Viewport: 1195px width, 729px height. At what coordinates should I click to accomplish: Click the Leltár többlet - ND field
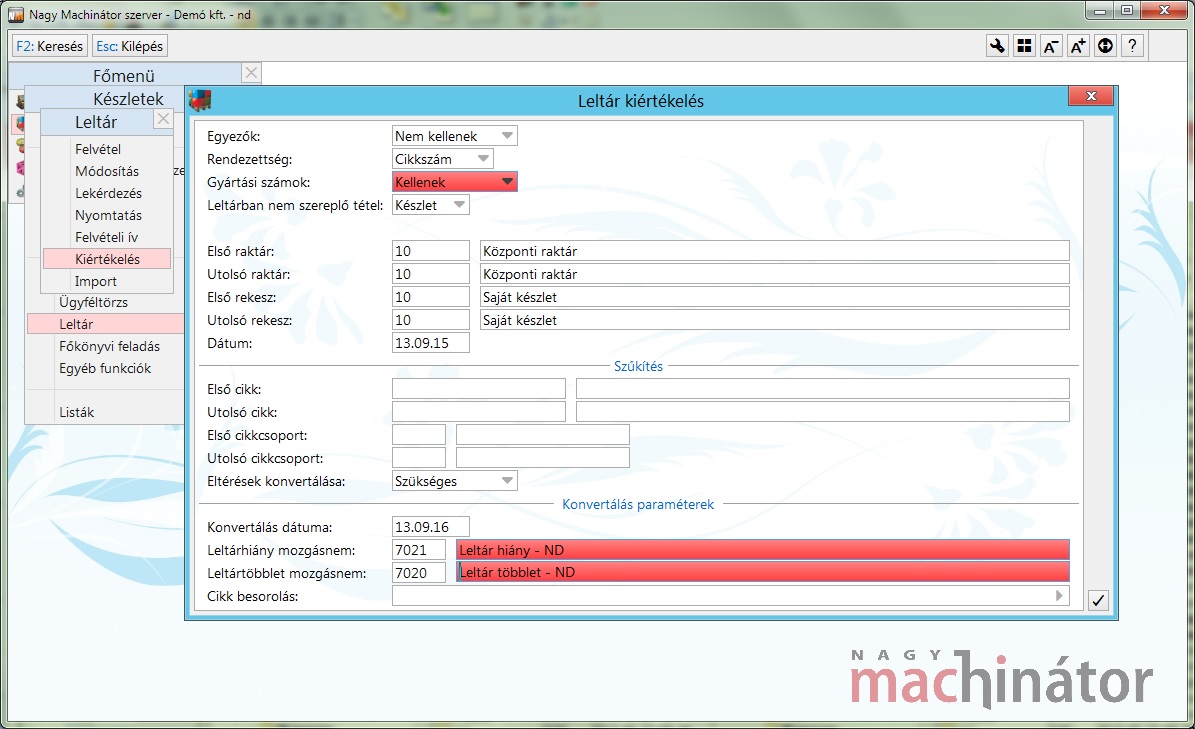[x=762, y=572]
